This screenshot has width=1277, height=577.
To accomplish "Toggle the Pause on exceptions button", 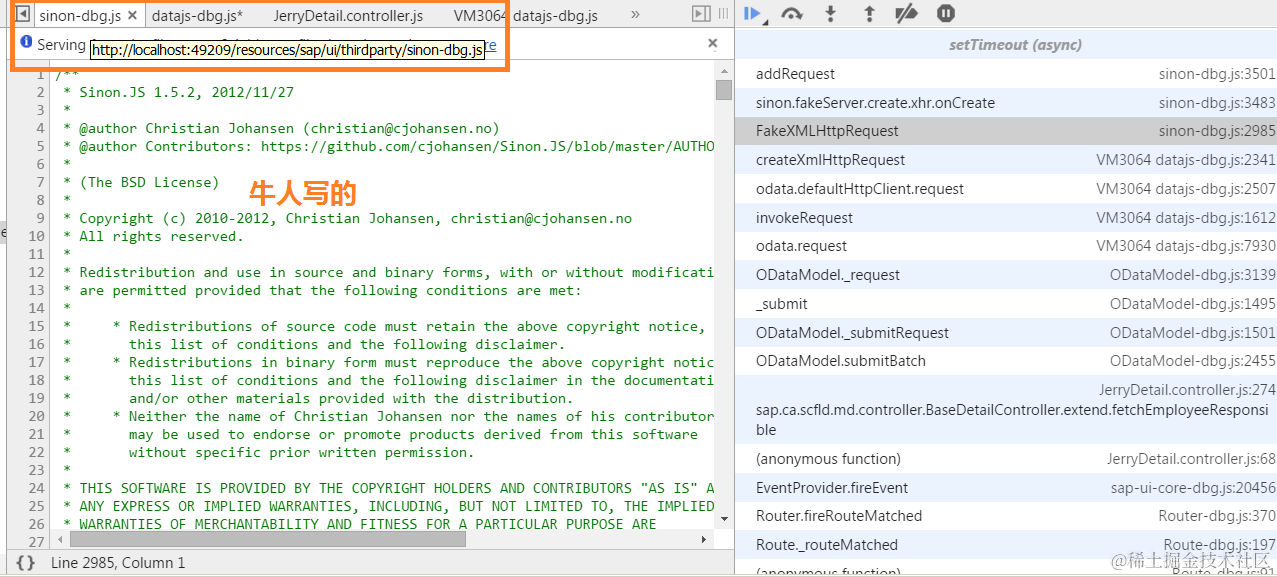I will (946, 14).
